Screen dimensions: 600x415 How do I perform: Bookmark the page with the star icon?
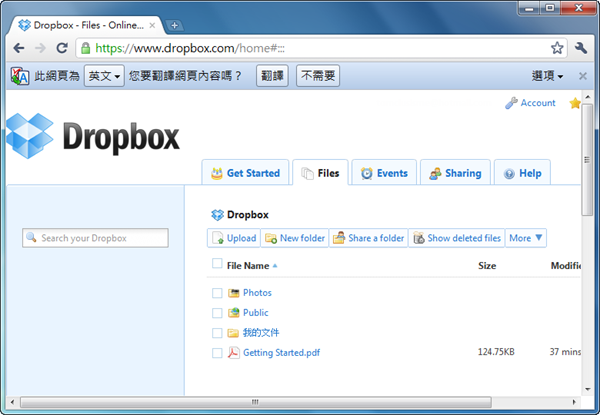click(x=557, y=48)
